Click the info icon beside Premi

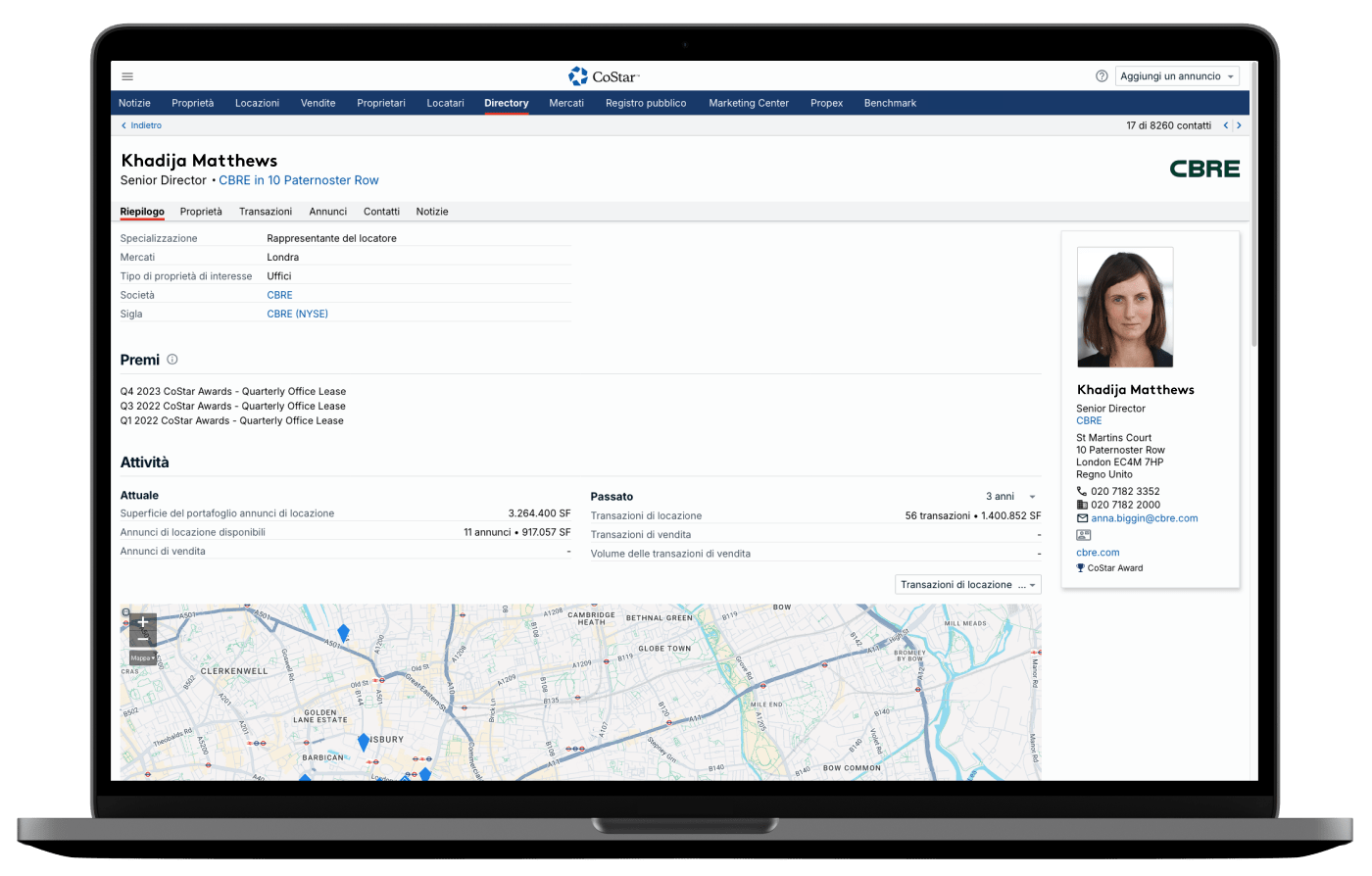point(172,360)
